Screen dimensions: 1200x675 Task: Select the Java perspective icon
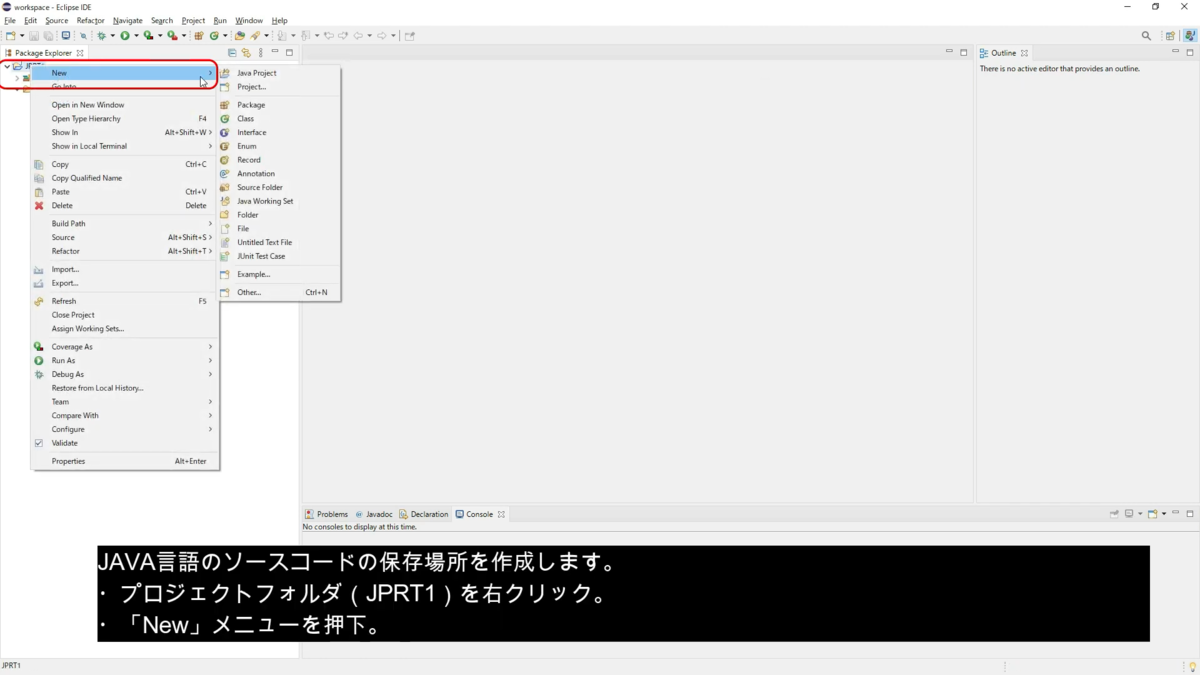(1189, 35)
